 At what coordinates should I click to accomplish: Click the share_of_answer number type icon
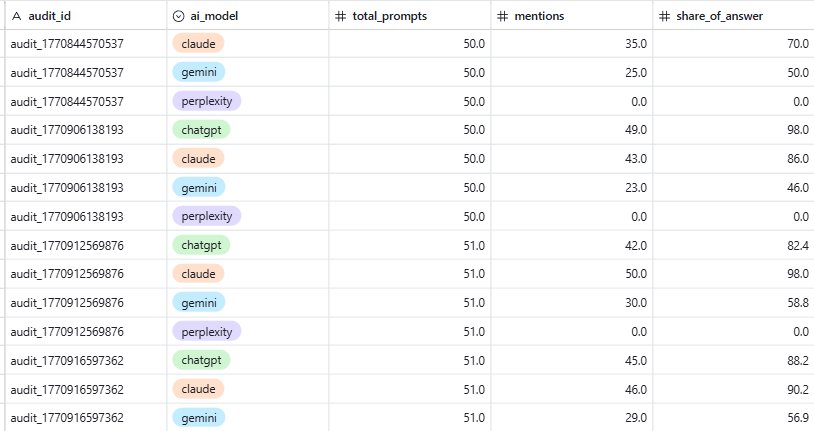point(664,16)
